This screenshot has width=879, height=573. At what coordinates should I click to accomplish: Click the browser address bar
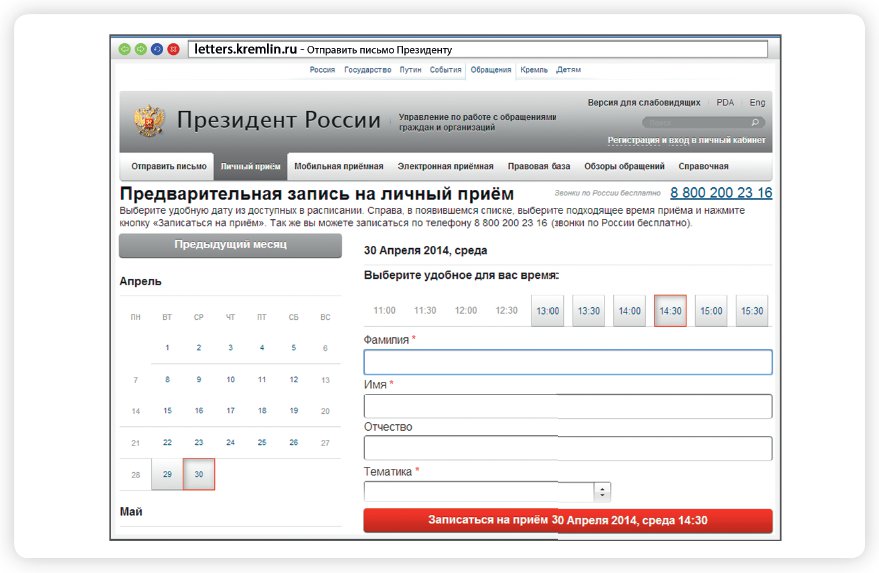click(x=478, y=49)
